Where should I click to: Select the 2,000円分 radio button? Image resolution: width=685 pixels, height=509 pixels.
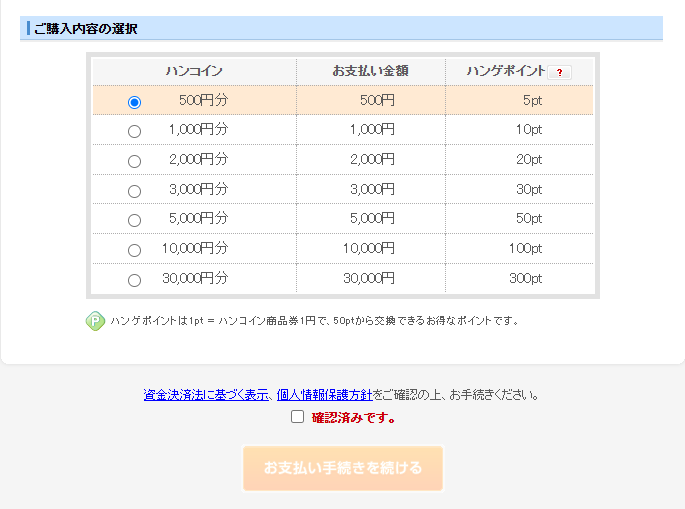coord(135,161)
